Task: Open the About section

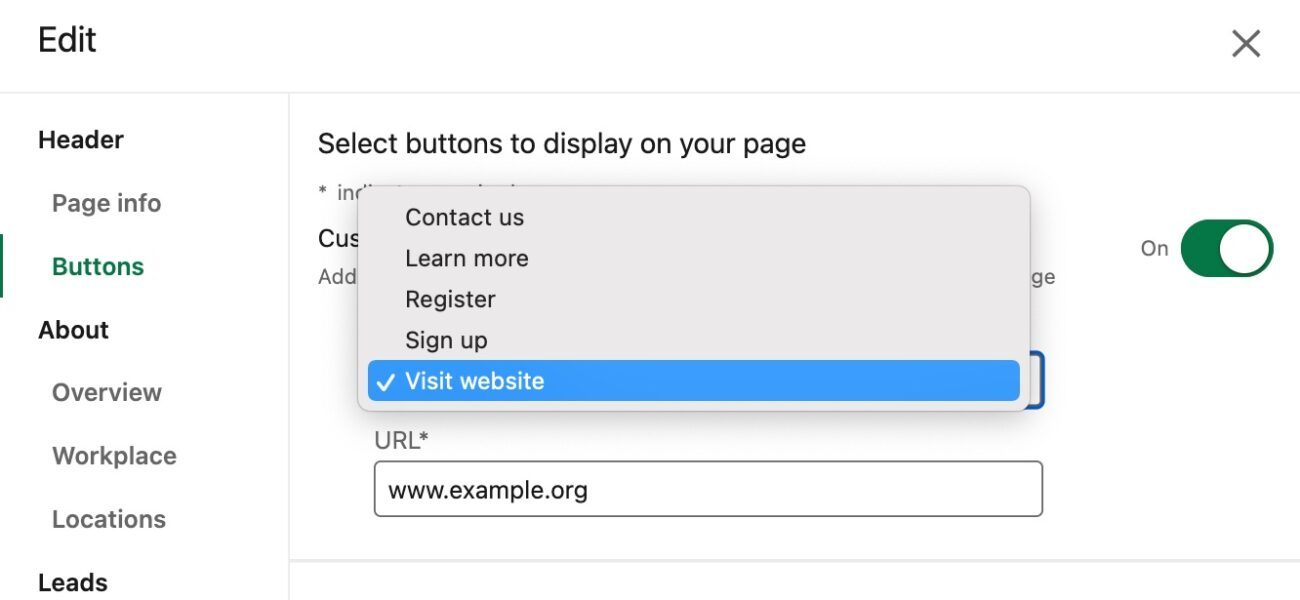Action: (73, 329)
